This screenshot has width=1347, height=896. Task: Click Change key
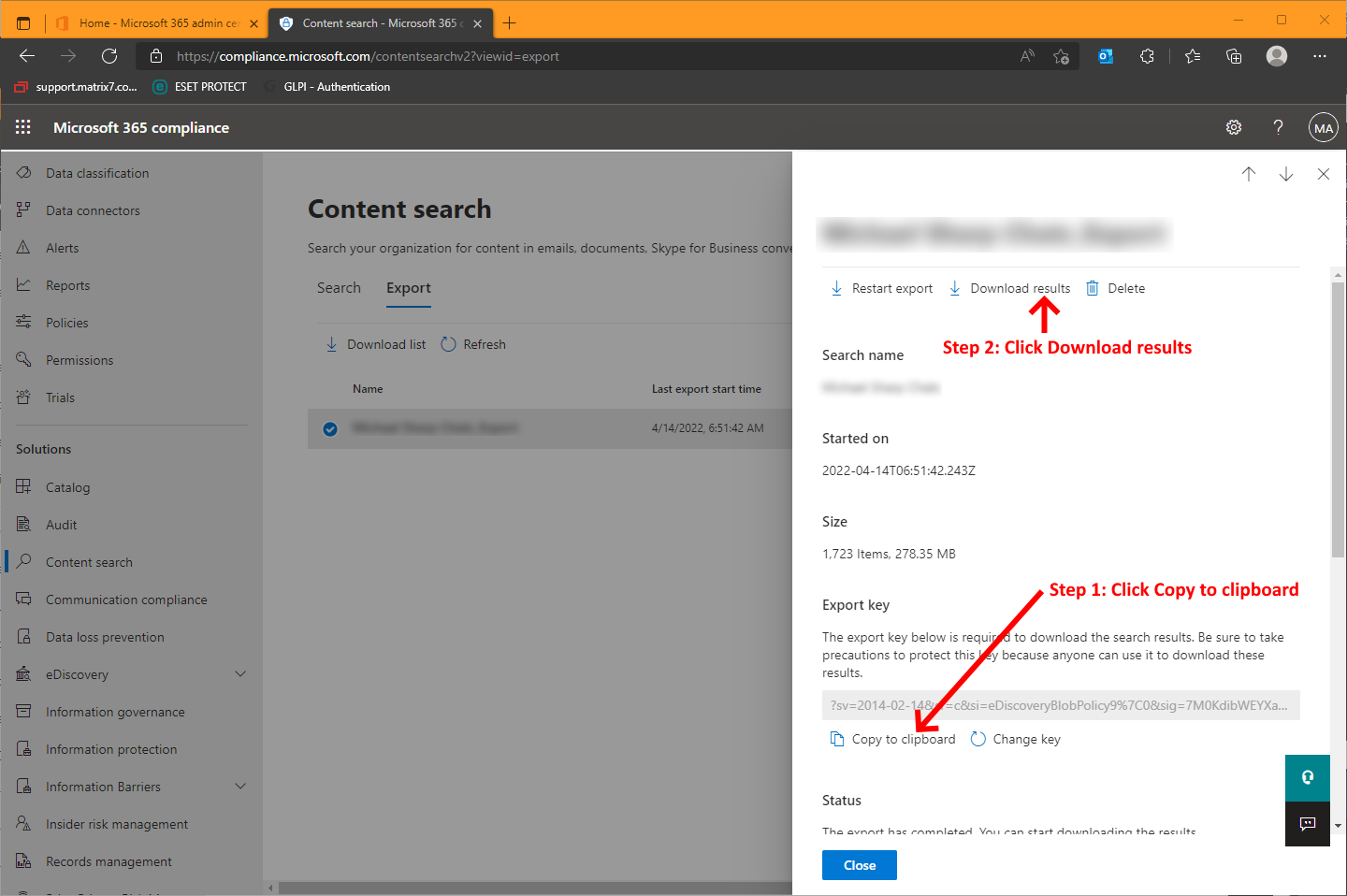(1015, 739)
